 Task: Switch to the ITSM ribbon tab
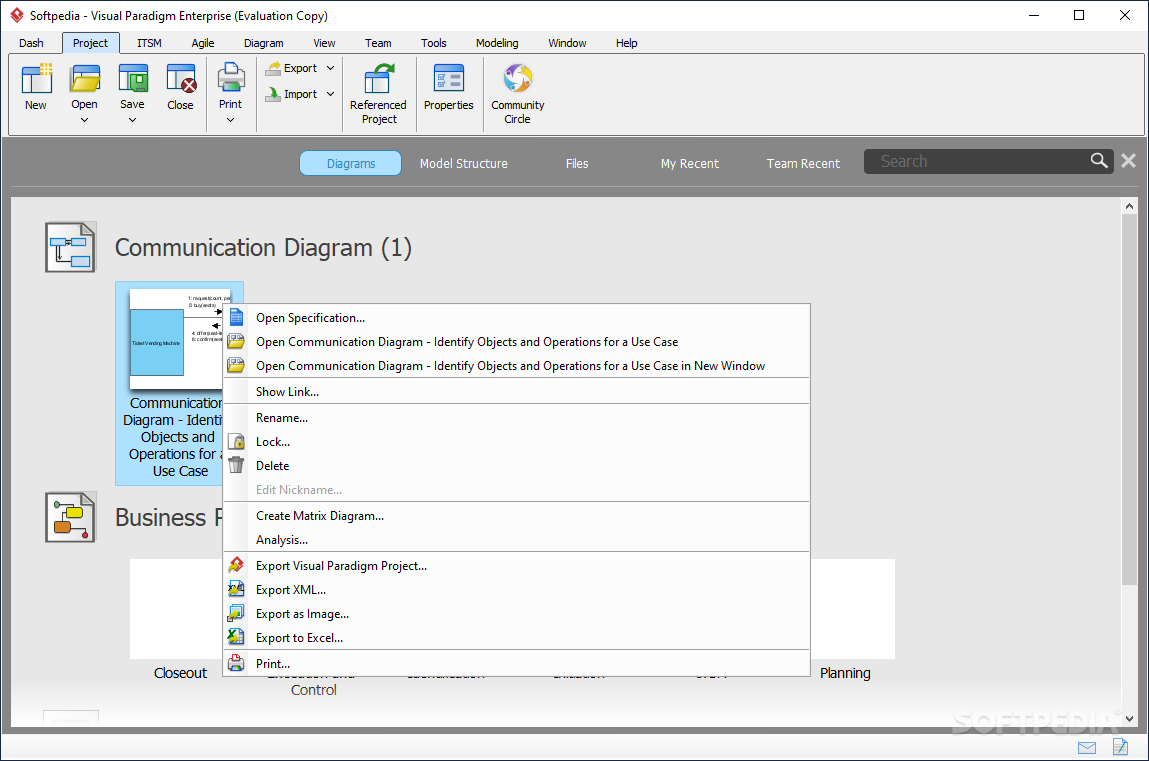[x=149, y=43]
